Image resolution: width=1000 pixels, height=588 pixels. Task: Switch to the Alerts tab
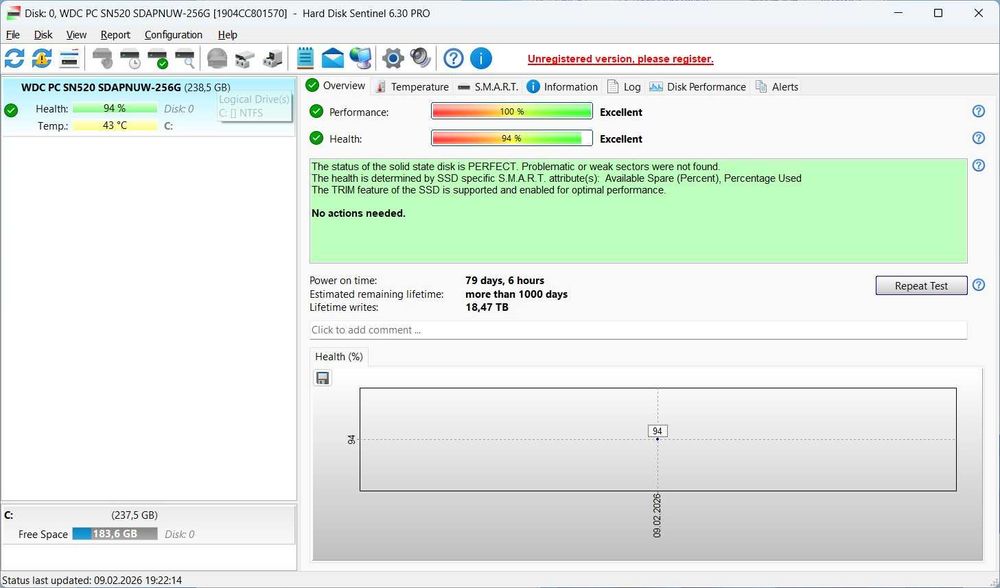click(777, 87)
